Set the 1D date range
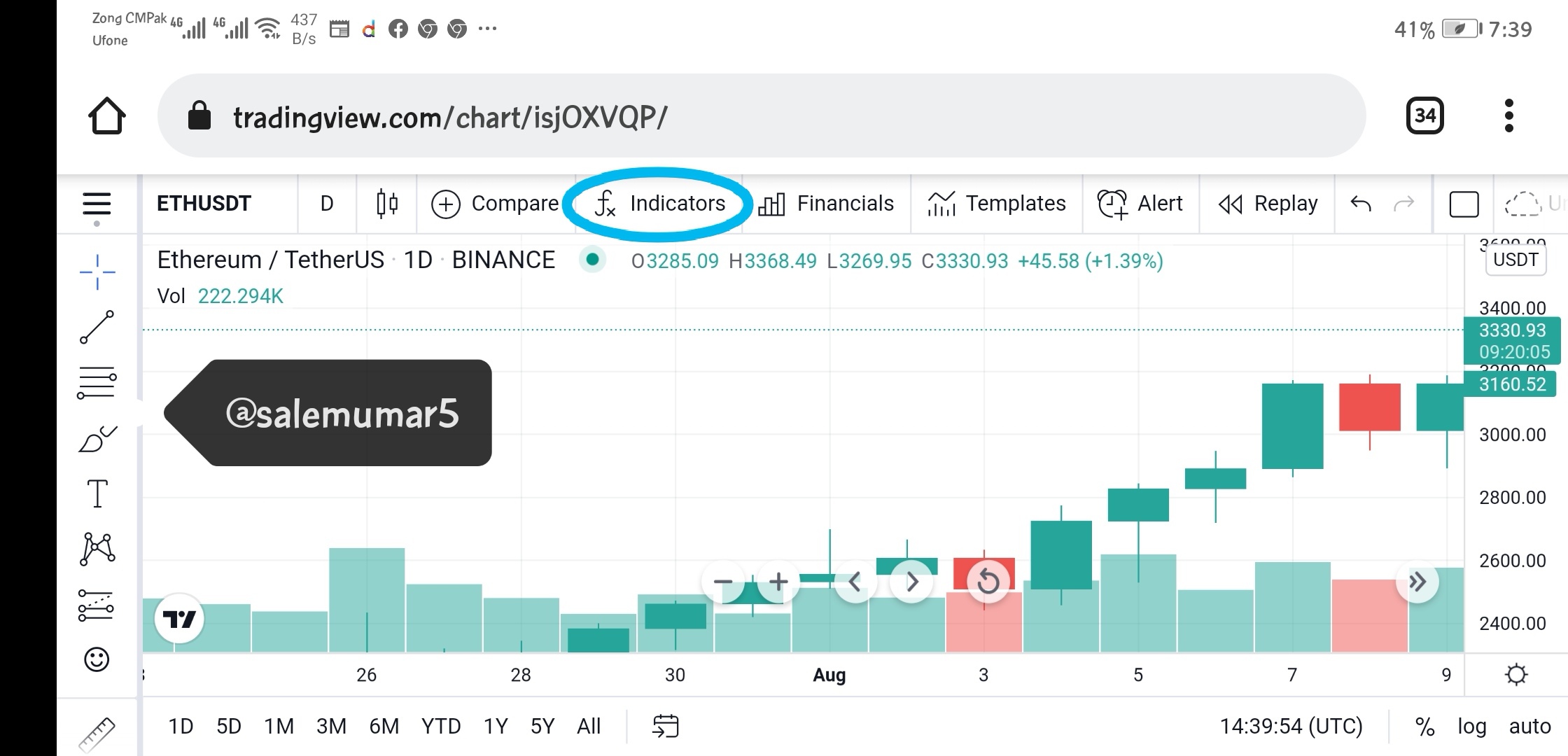 click(x=181, y=727)
